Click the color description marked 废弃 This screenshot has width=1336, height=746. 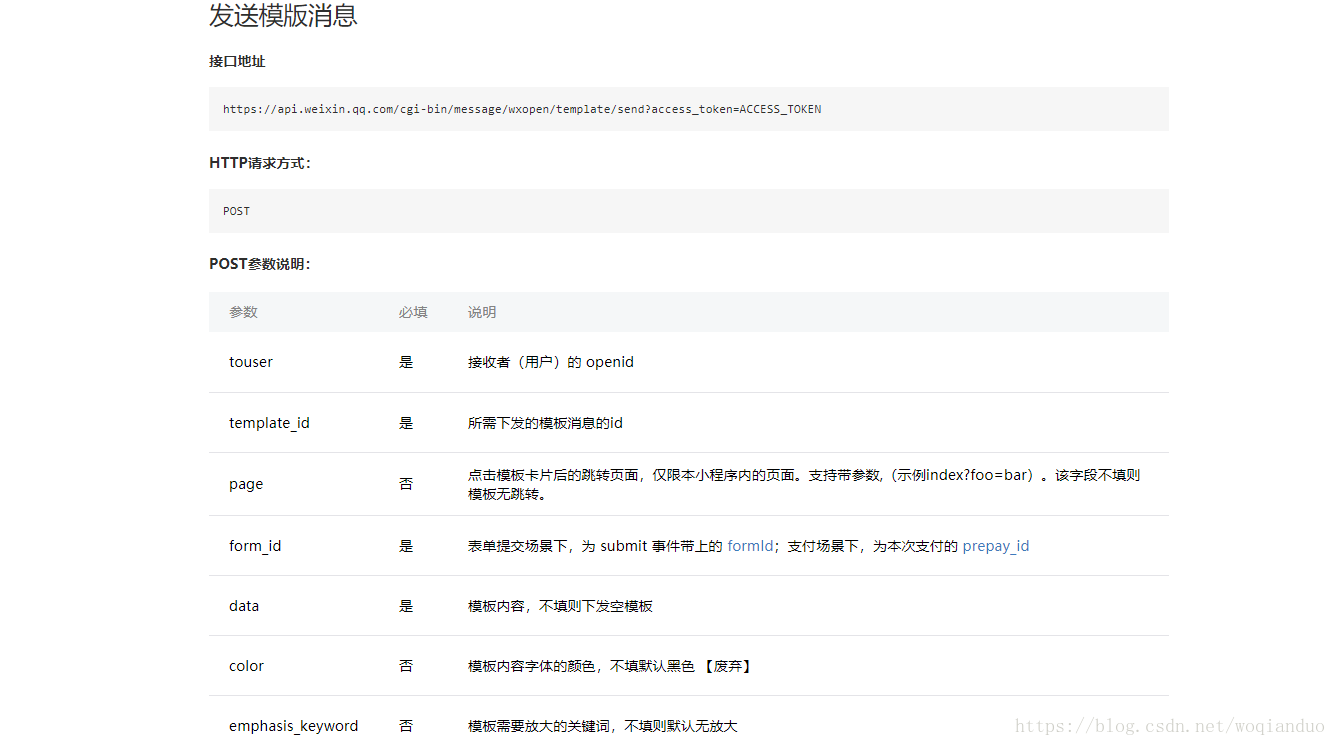point(611,666)
